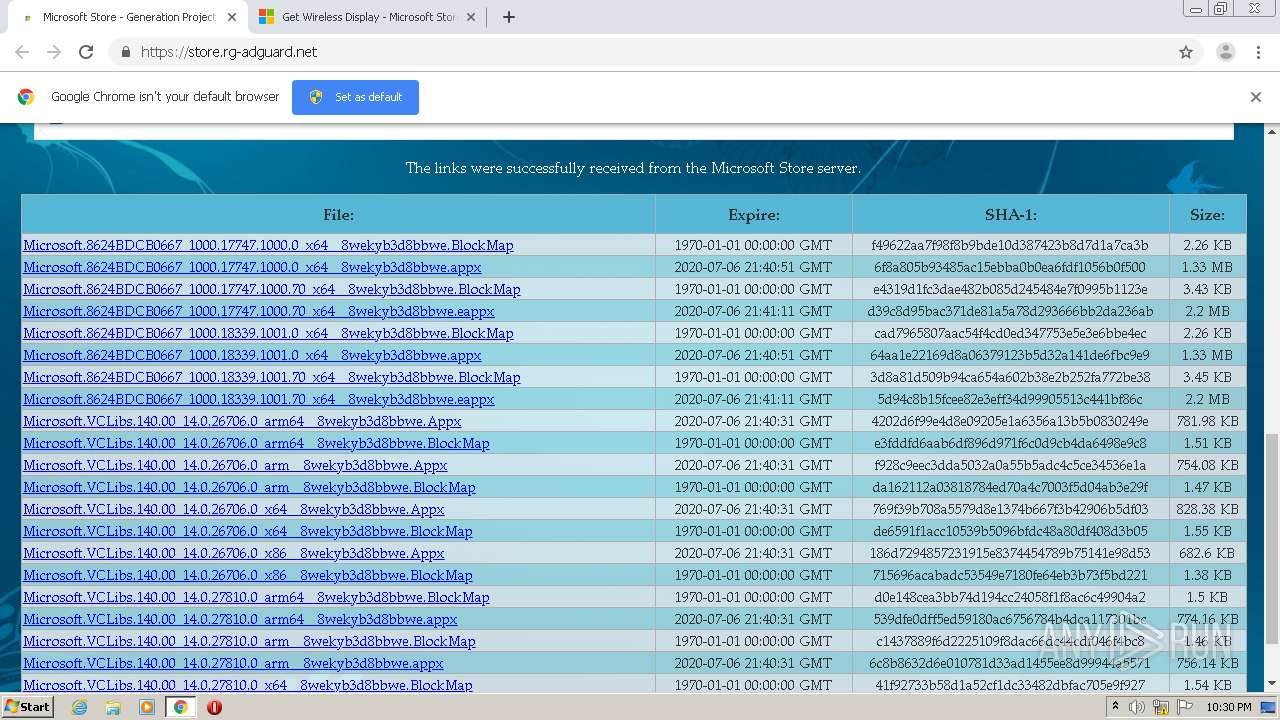The height and width of the screenshot is (720, 1280).
Task: Launch Internet Explorer from taskbar
Action: 80,707
